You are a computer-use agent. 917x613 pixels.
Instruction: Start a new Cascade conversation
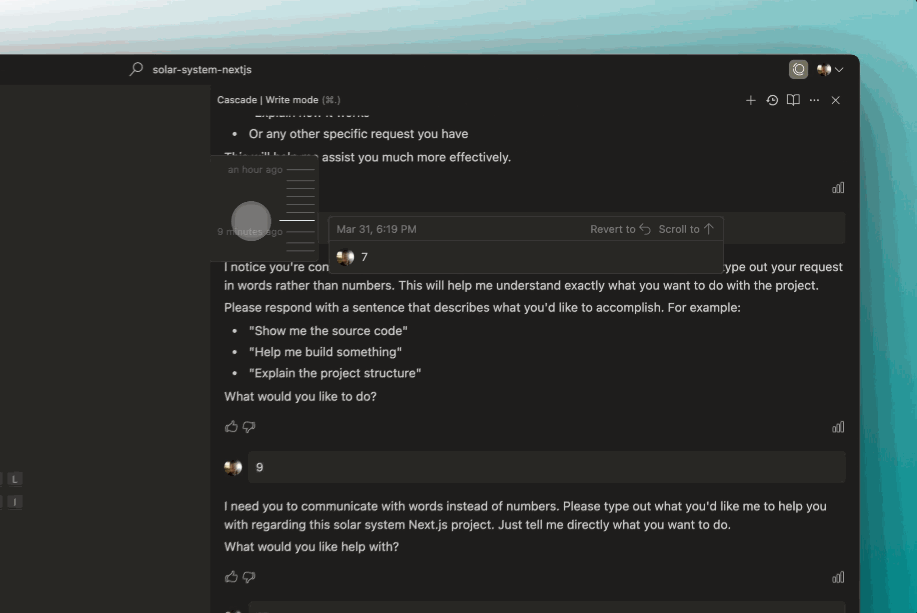click(751, 100)
